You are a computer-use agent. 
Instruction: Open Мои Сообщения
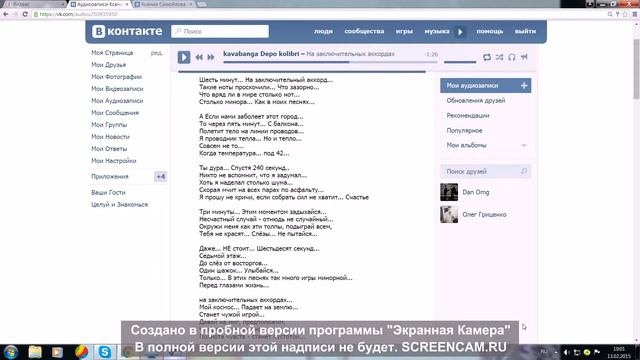click(x=115, y=113)
